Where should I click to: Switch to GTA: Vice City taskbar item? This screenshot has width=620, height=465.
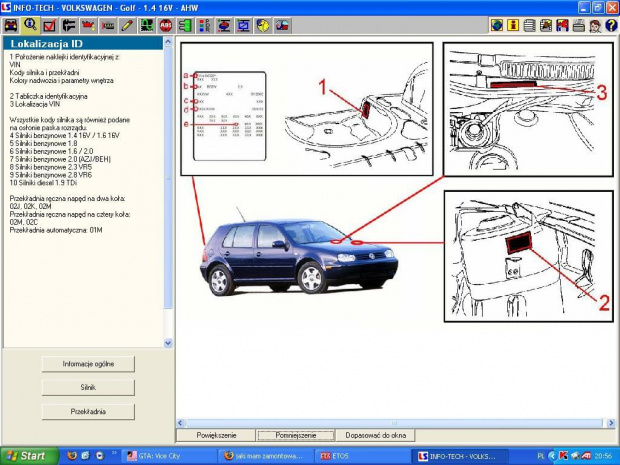click(169, 456)
